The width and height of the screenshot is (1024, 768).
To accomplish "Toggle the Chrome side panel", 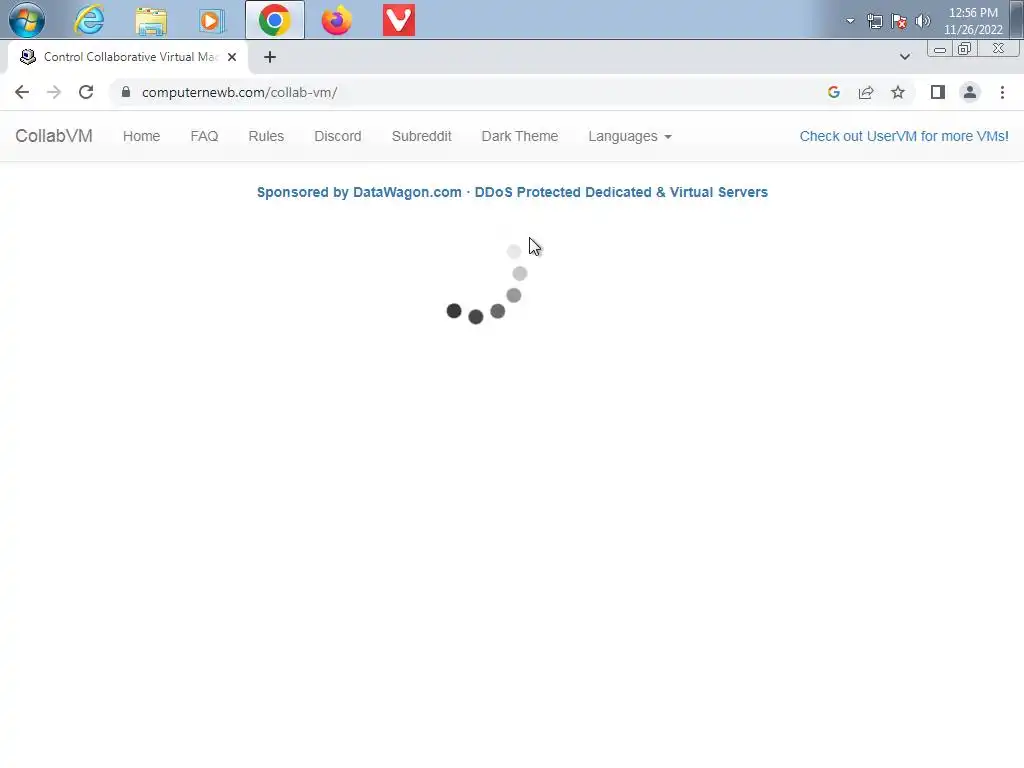I will (x=938, y=92).
